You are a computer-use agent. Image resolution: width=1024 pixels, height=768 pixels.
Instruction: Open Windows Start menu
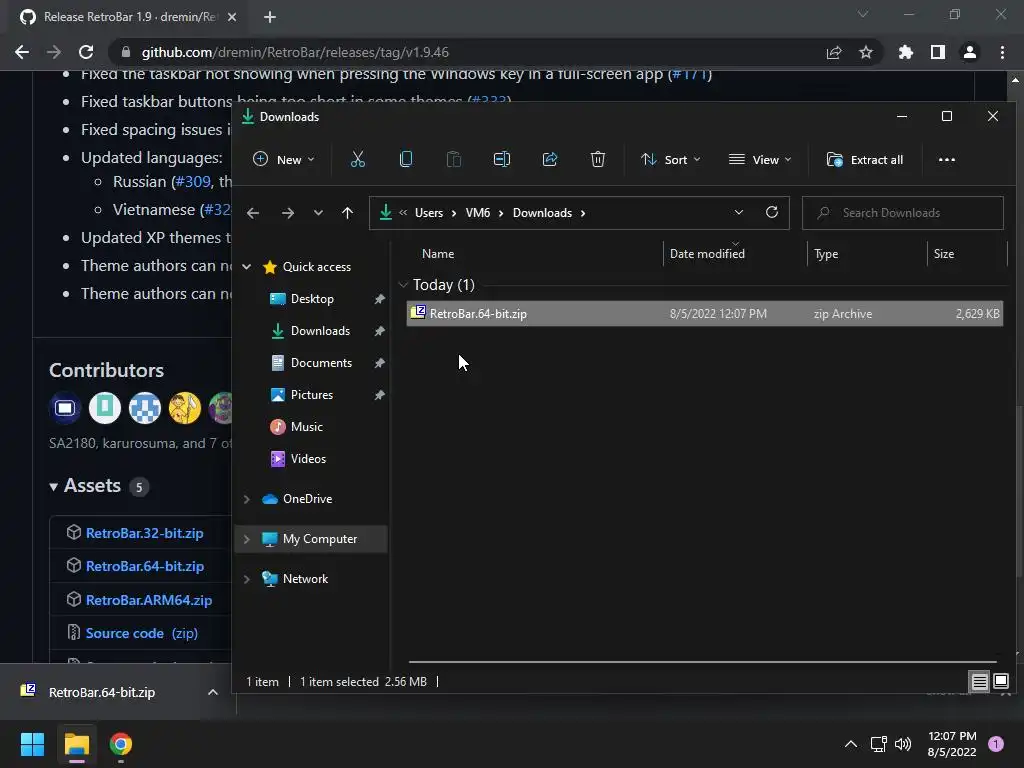coord(32,744)
